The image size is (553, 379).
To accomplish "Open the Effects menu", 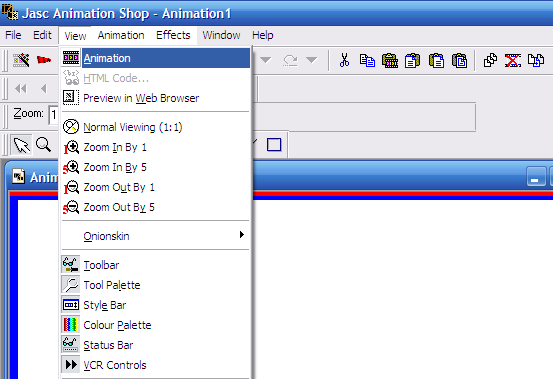I will tap(173, 35).
